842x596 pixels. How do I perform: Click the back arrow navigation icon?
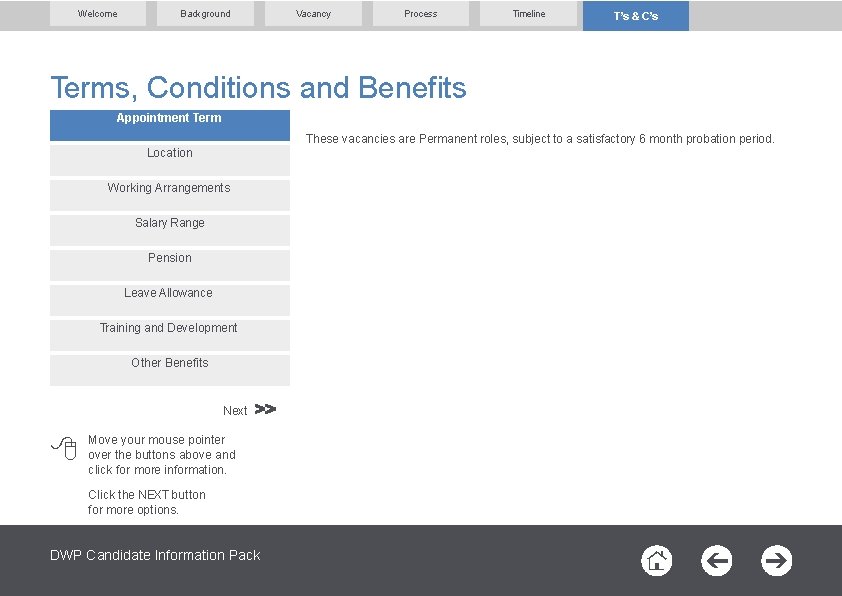point(716,561)
